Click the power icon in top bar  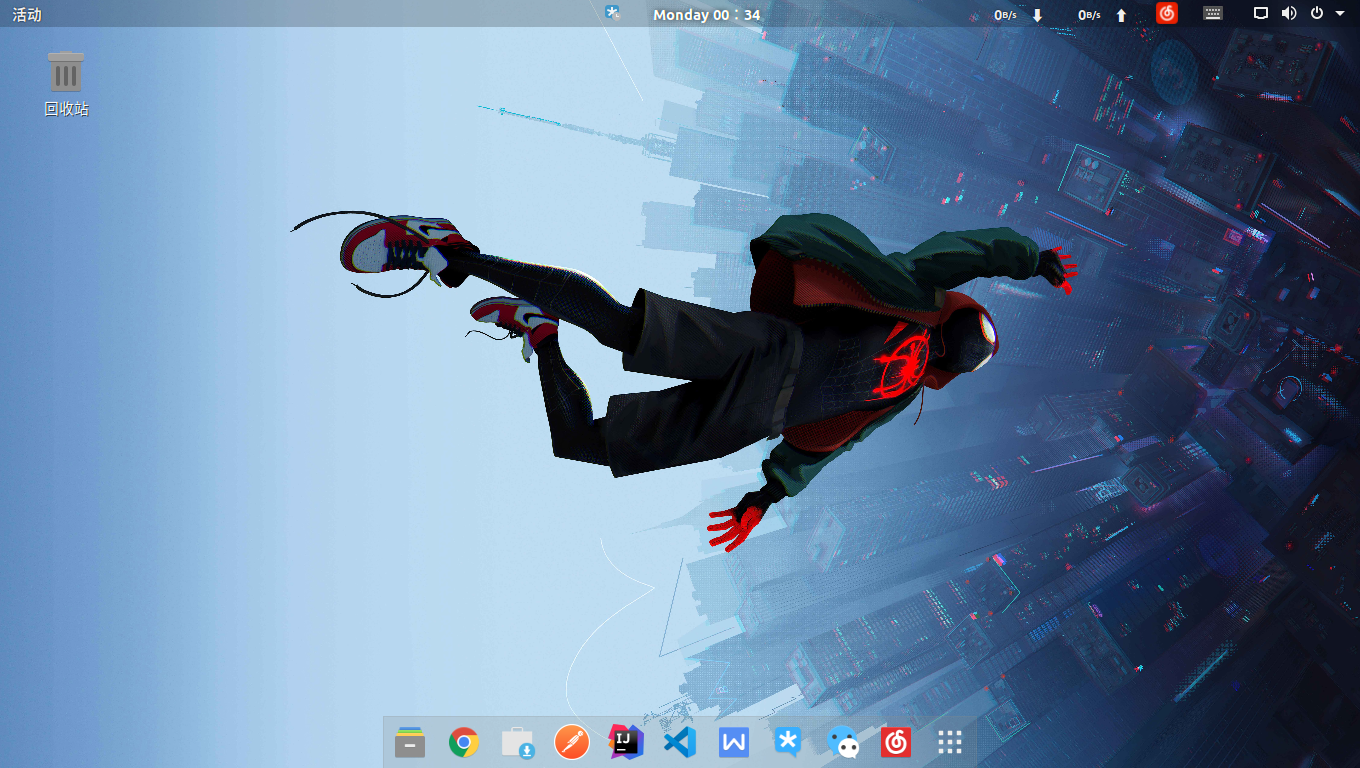click(1316, 14)
